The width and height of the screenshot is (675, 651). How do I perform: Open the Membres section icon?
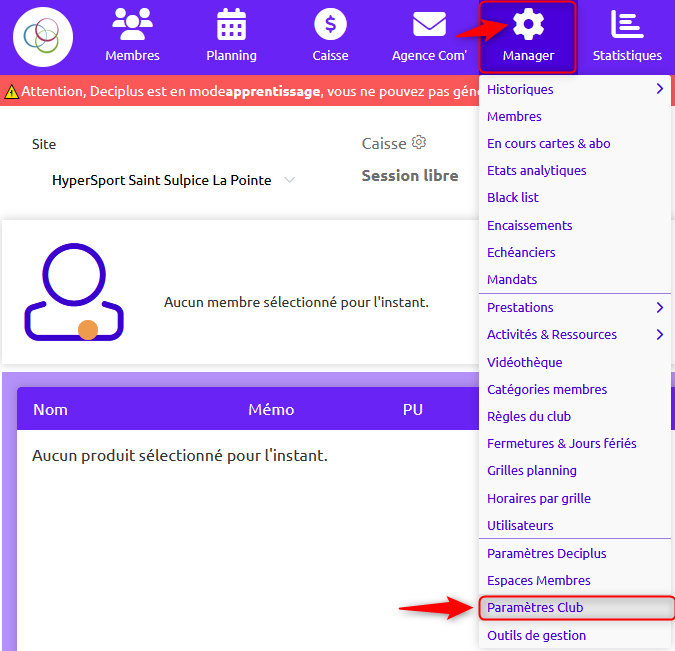[132, 24]
